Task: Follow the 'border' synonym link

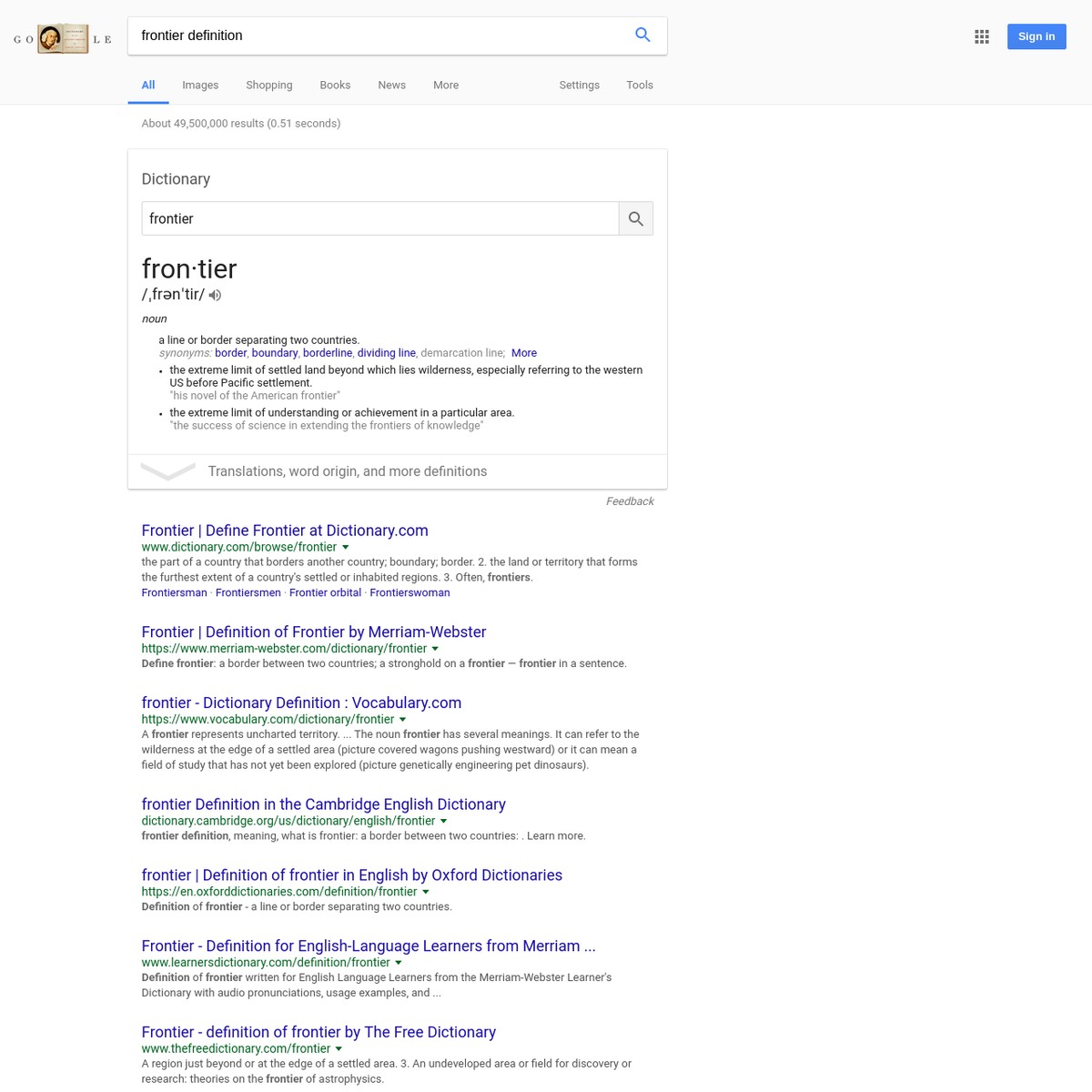Action: pyautogui.click(x=230, y=352)
